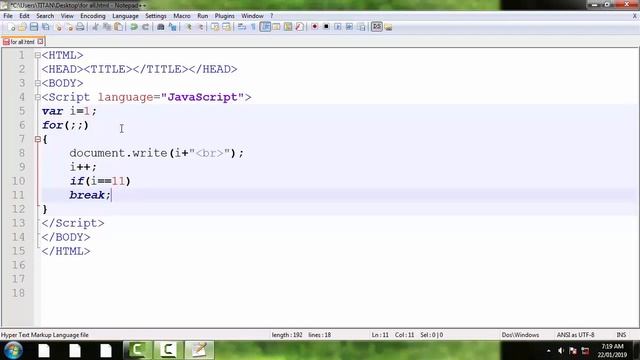Toggle show all characters pilcrow icon
The image size is (640, 360).
[253, 27]
